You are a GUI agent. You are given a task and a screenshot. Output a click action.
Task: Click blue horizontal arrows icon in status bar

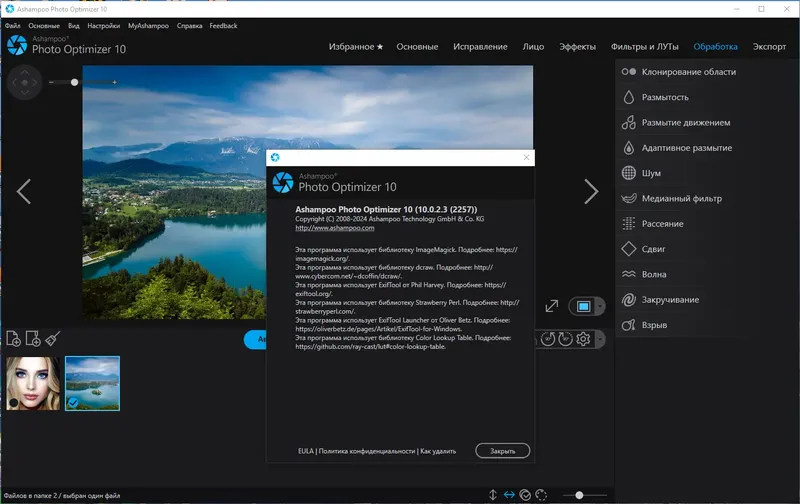pos(509,495)
